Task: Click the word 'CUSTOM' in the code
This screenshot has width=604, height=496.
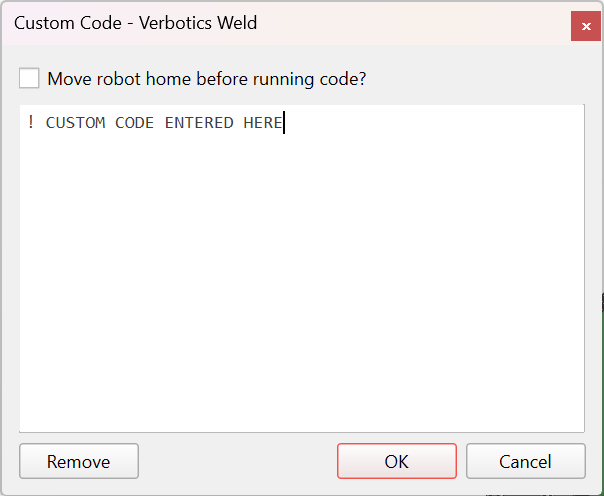Action: (76, 123)
